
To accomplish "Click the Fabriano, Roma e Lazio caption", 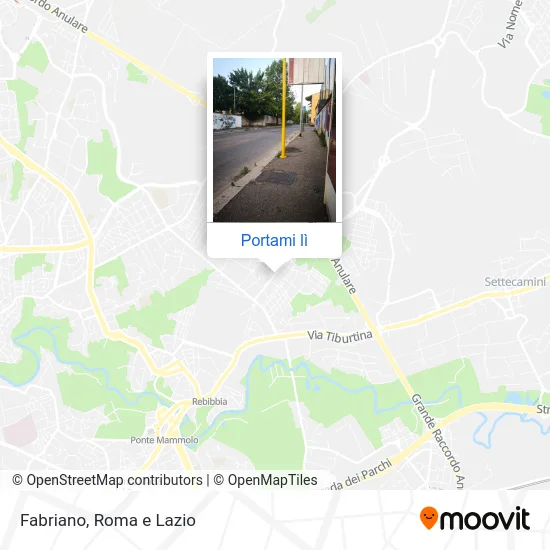I will tap(108, 520).
